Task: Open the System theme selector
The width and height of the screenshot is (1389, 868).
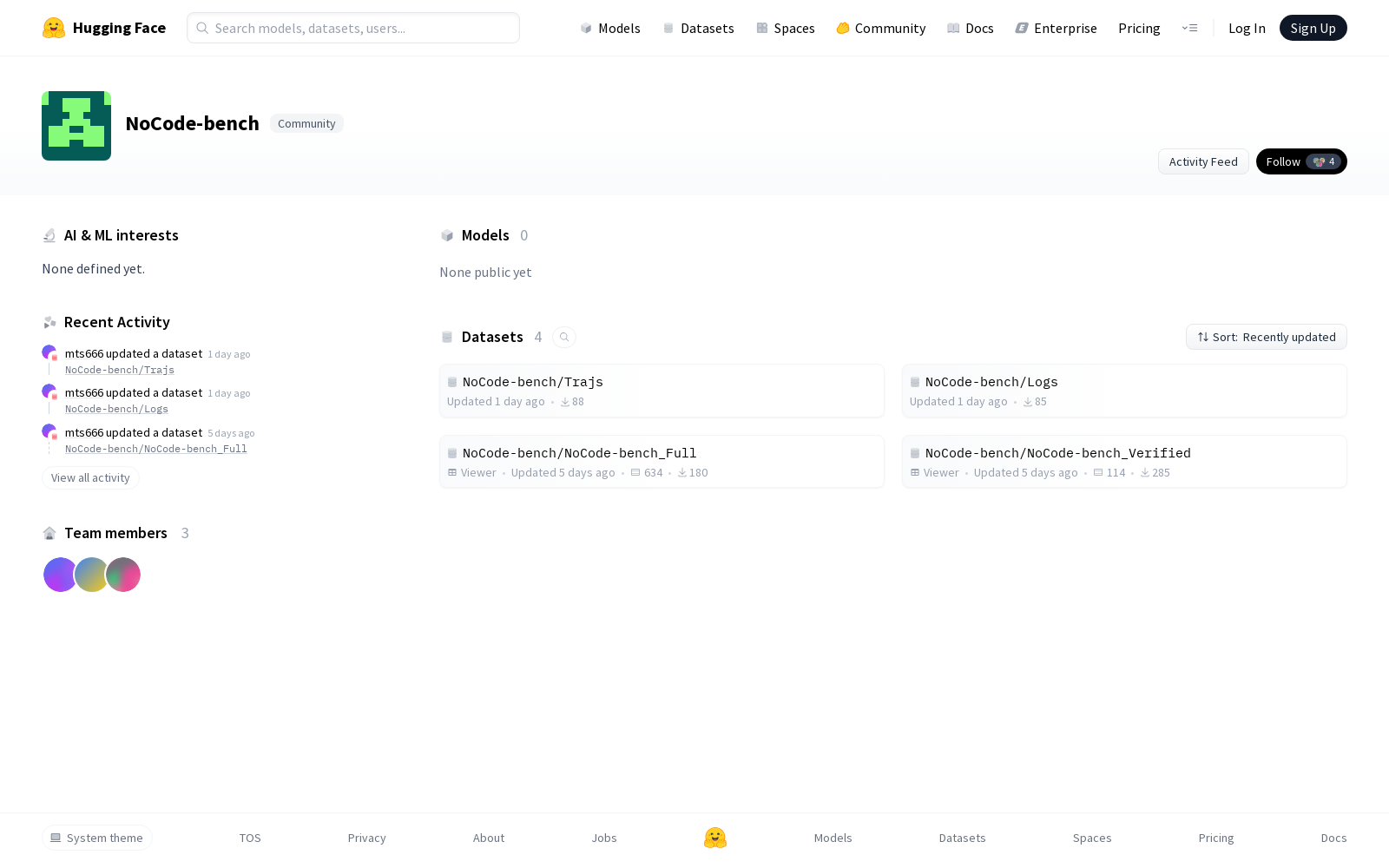Action: [97, 838]
